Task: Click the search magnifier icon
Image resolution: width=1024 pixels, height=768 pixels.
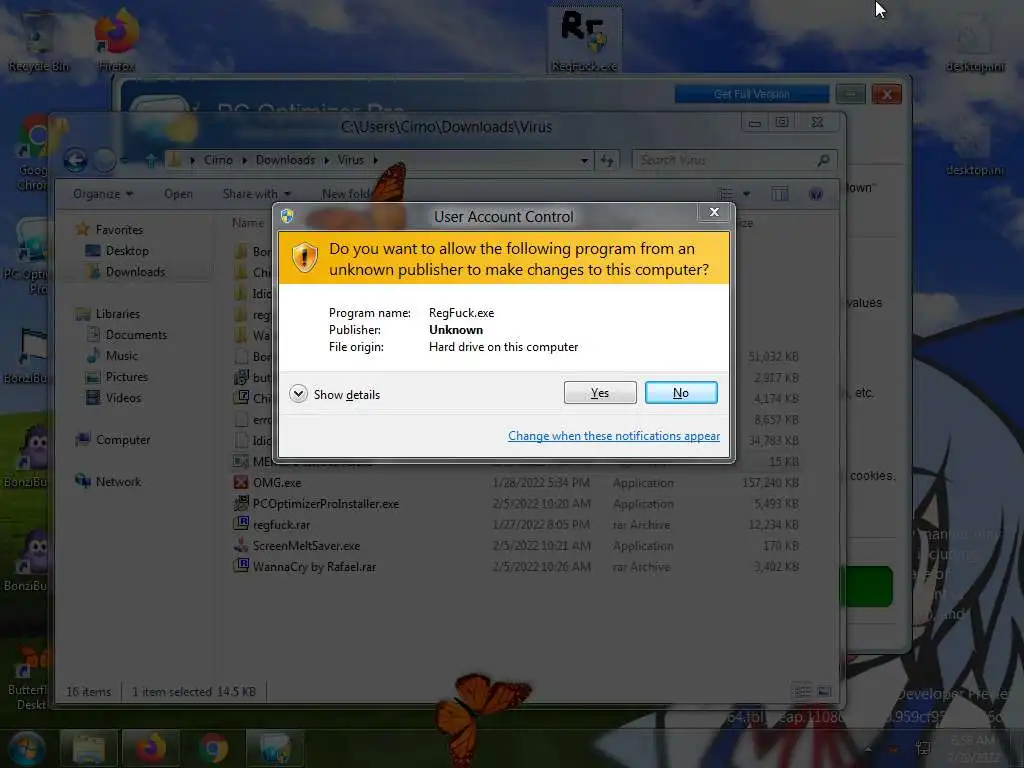Action: pyautogui.click(x=824, y=160)
